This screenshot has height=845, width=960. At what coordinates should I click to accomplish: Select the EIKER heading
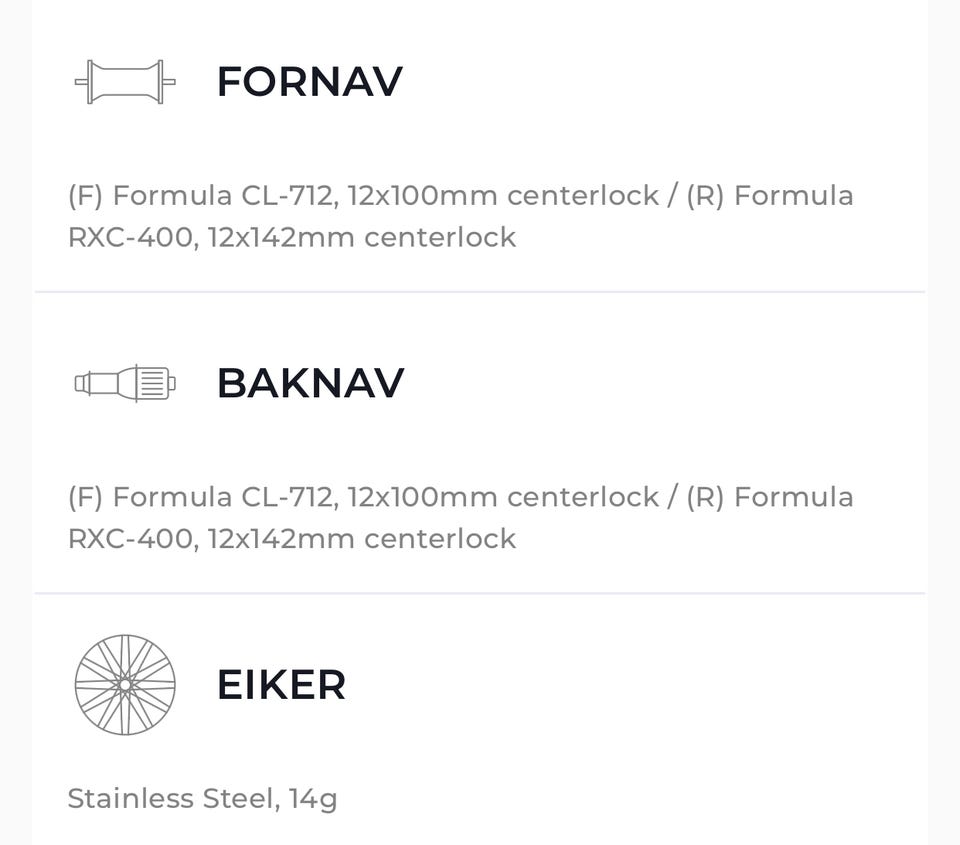pyautogui.click(x=282, y=685)
